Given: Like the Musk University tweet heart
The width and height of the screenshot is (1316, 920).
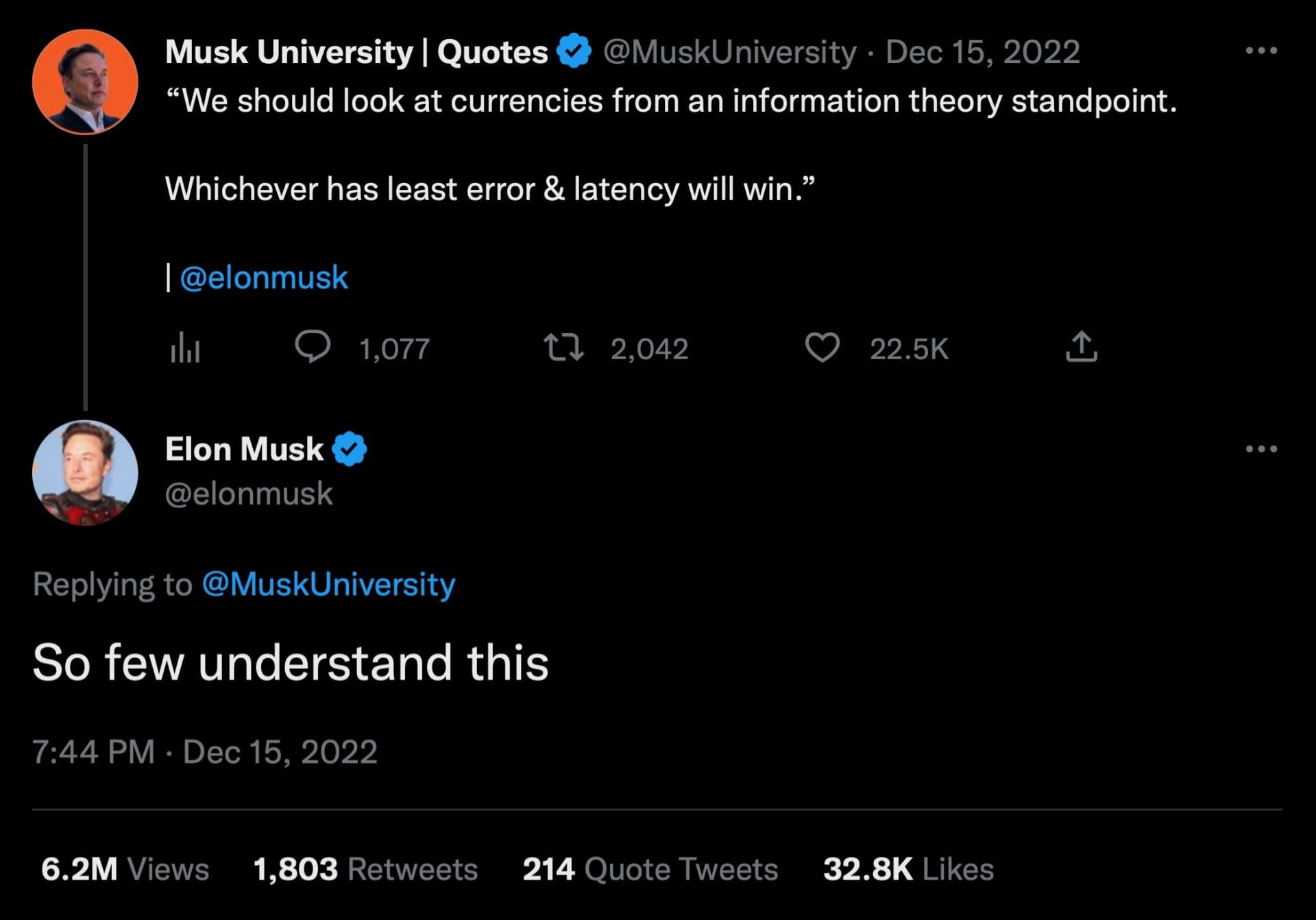Looking at the screenshot, I should click(821, 347).
